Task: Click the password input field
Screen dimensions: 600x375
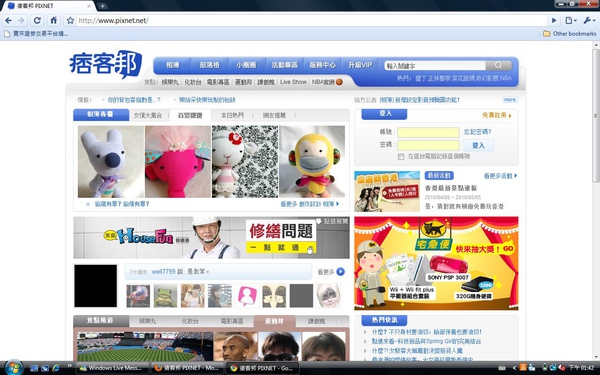Action: click(428, 145)
